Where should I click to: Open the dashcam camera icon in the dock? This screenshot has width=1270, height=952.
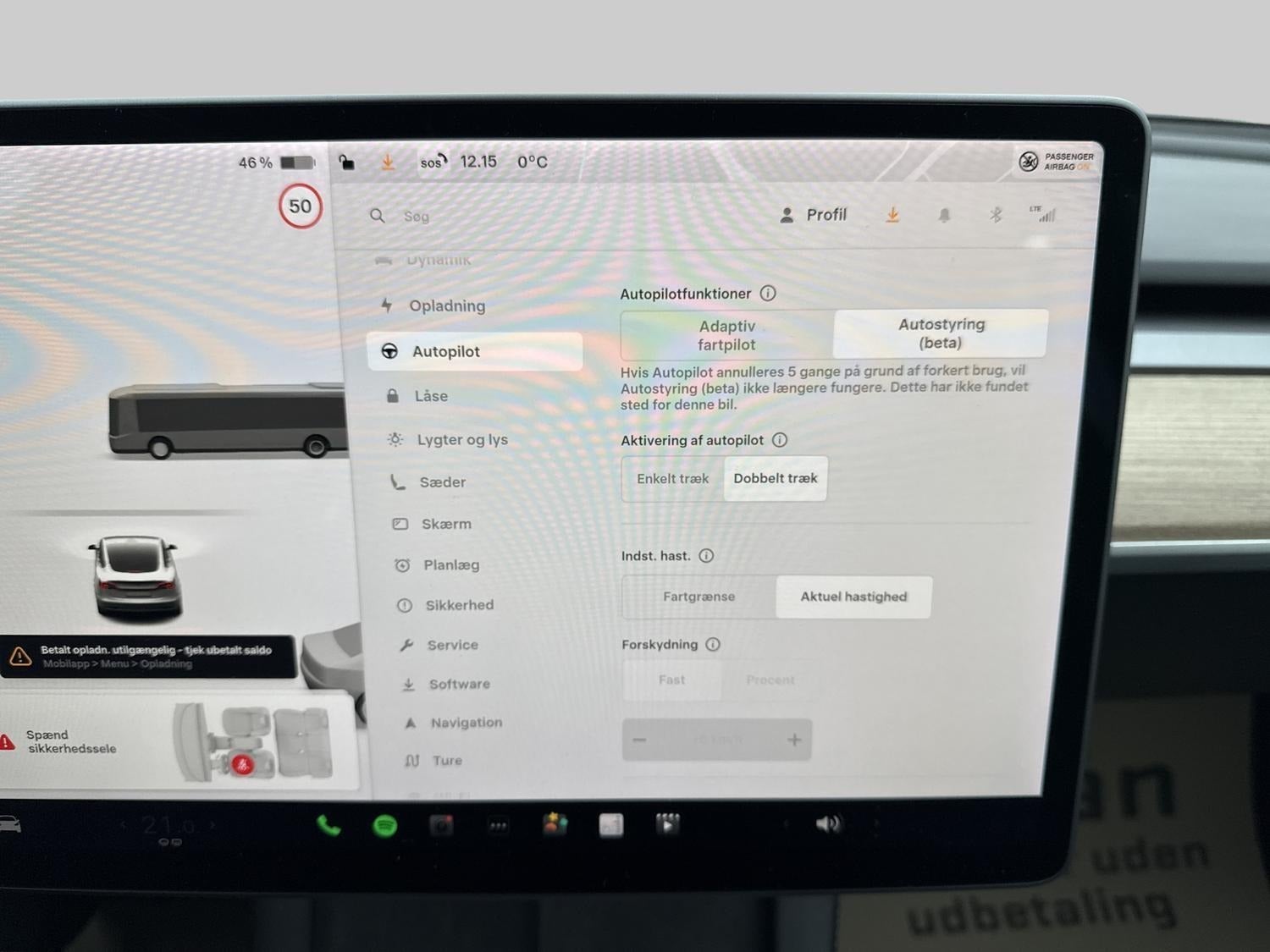pyautogui.click(x=442, y=824)
